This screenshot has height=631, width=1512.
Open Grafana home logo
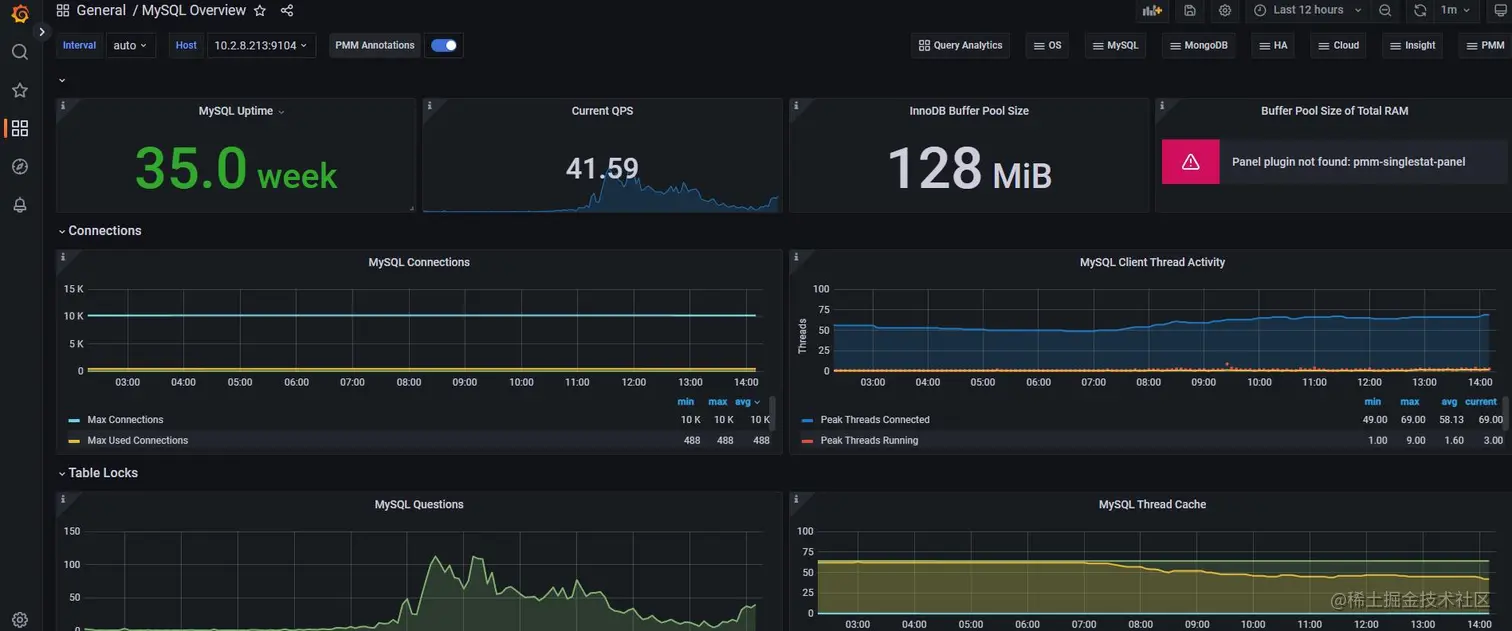20,13
